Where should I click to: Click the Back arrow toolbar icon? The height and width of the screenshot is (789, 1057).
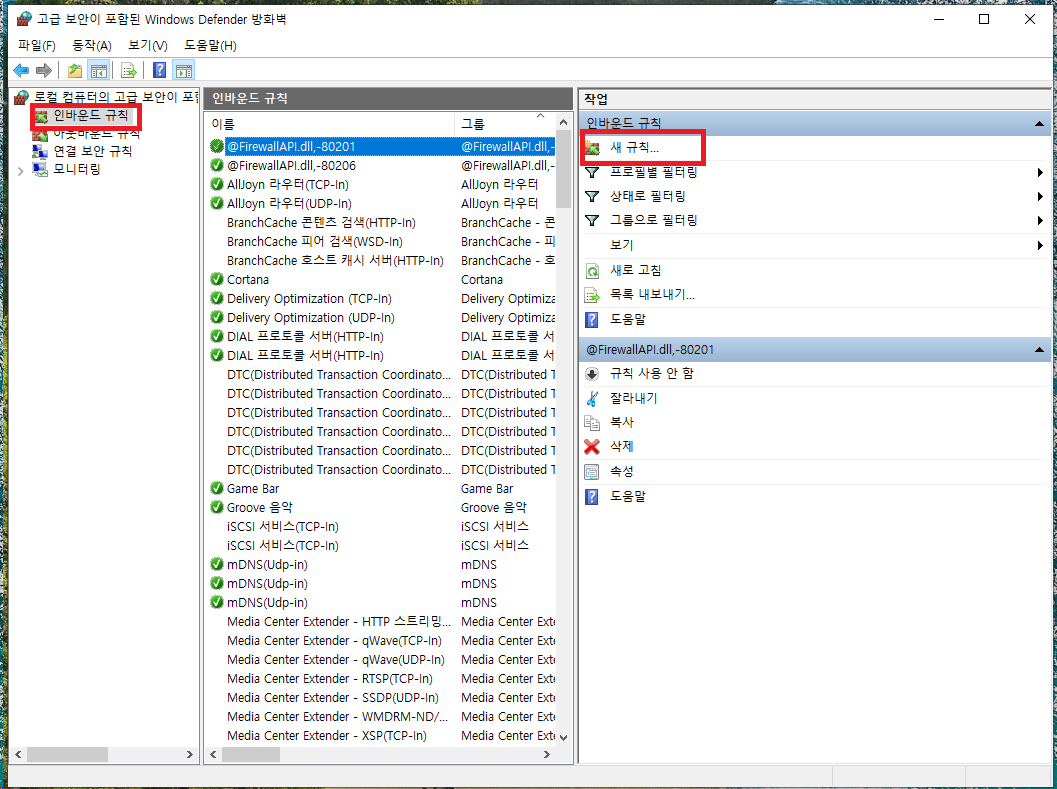[21, 70]
